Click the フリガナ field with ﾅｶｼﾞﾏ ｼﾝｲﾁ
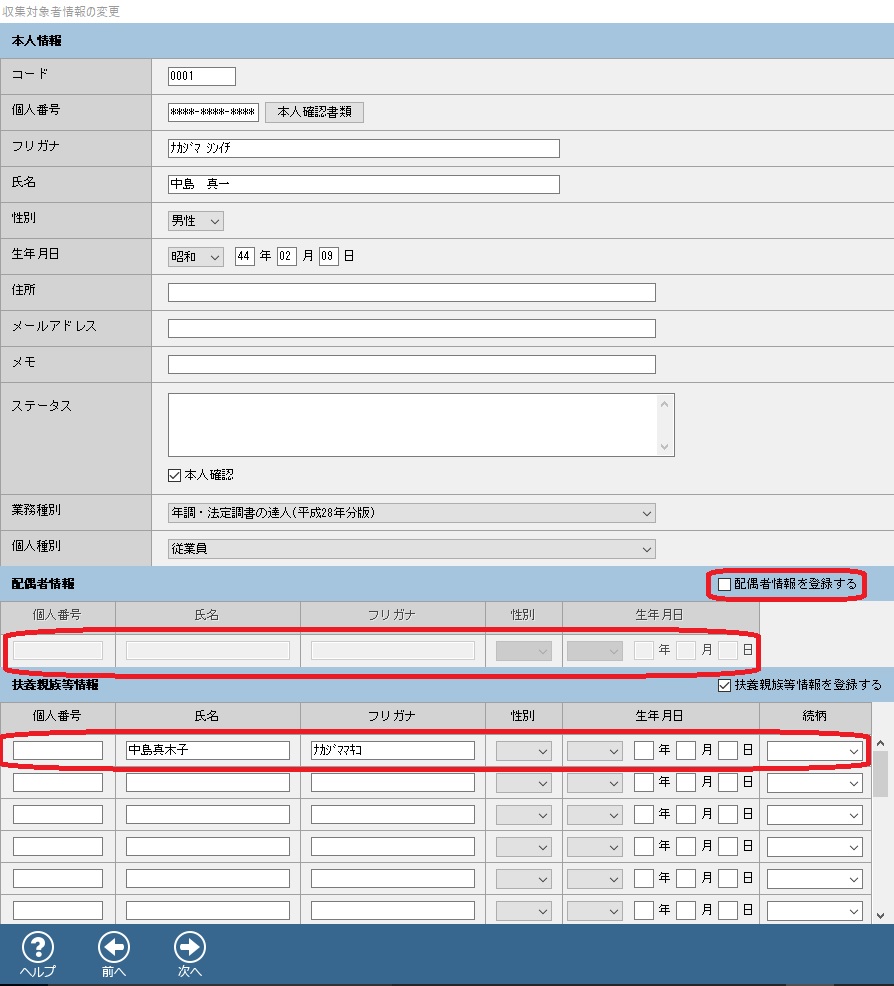The image size is (894, 986). tap(363, 148)
